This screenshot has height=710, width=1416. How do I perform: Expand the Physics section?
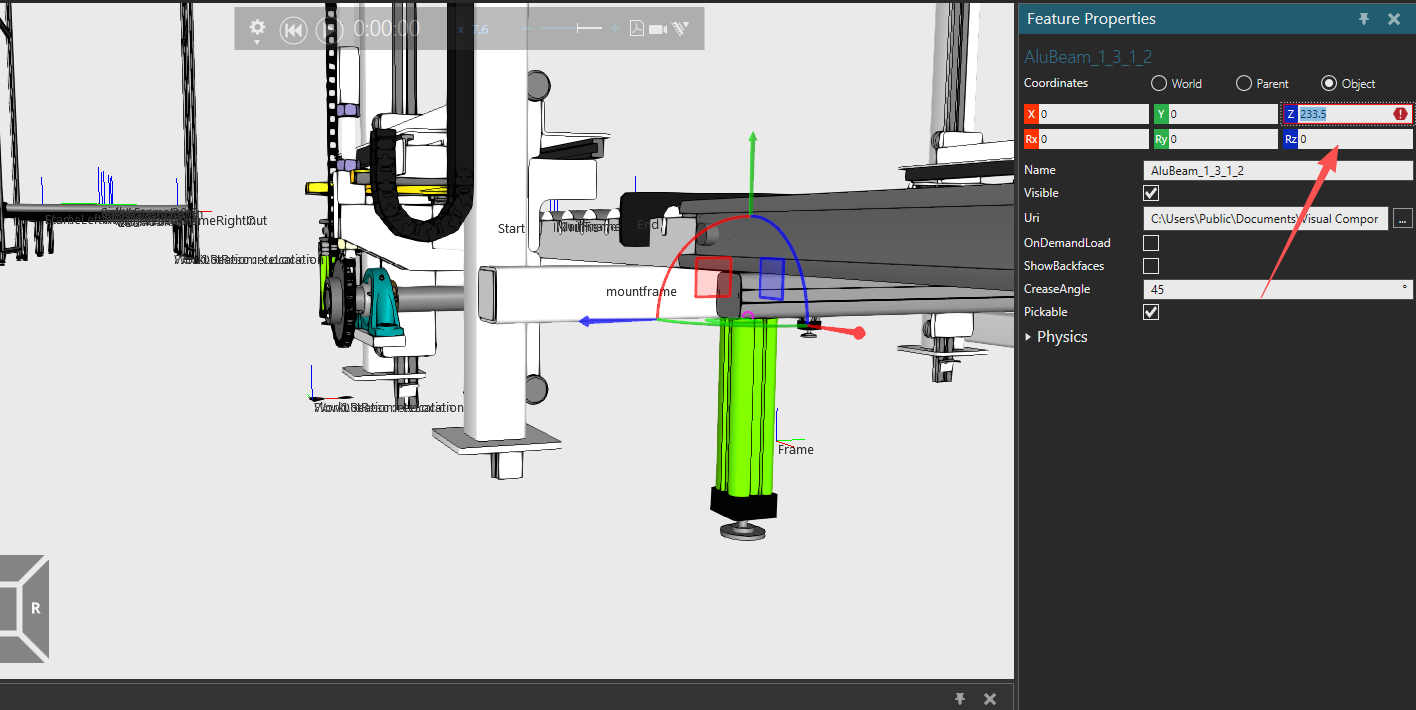pyautogui.click(x=1029, y=337)
